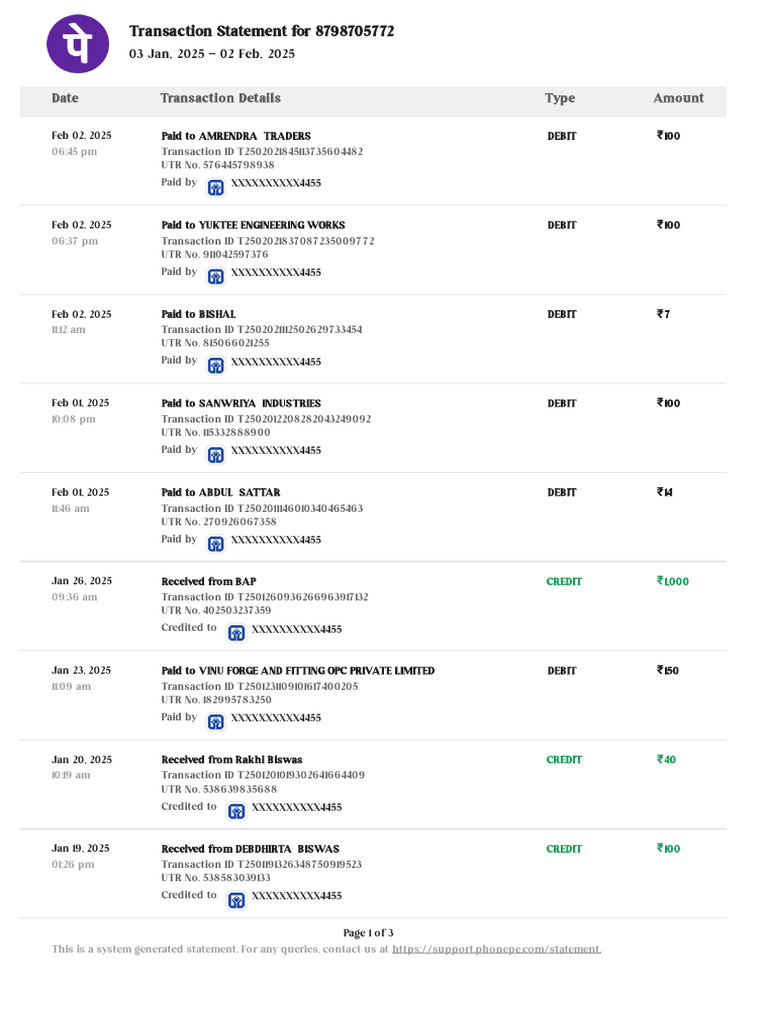Click bank icon in SANWRIYA INDUSTRIES row
The height and width of the screenshot is (1024, 768).
pyautogui.click(x=215, y=454)
